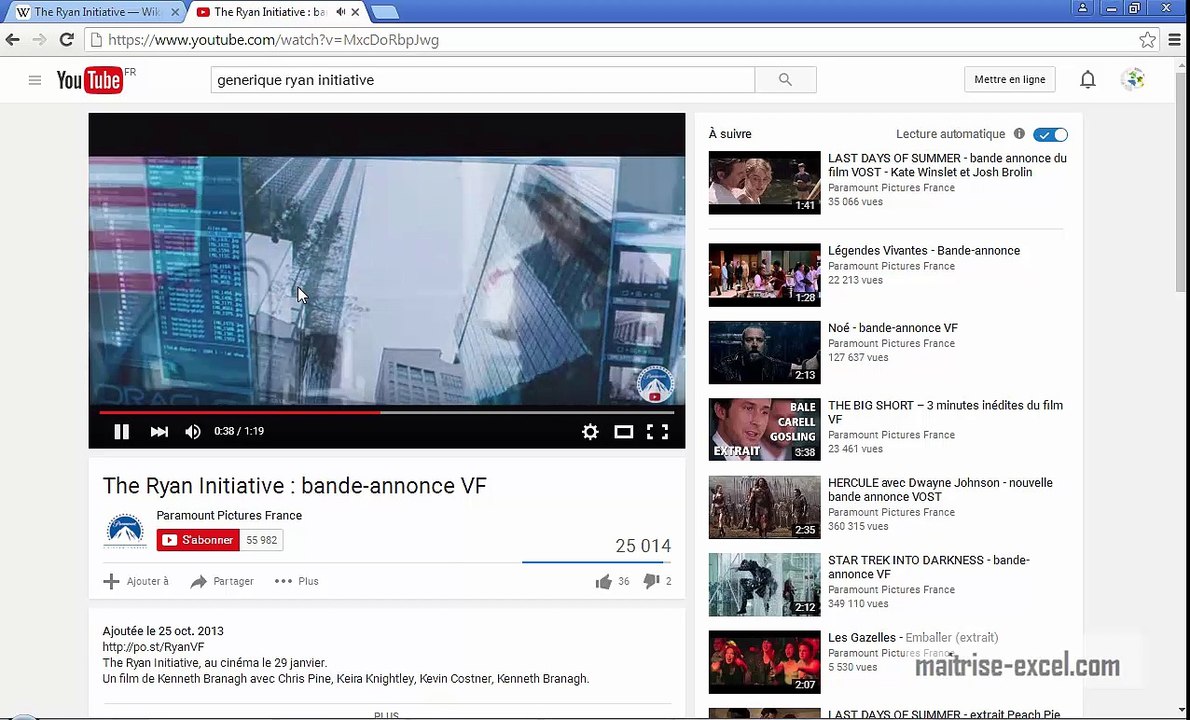1190x720 pixels.
Task: Click the page vertical scrollbar
Action: tap(1181, 182)
